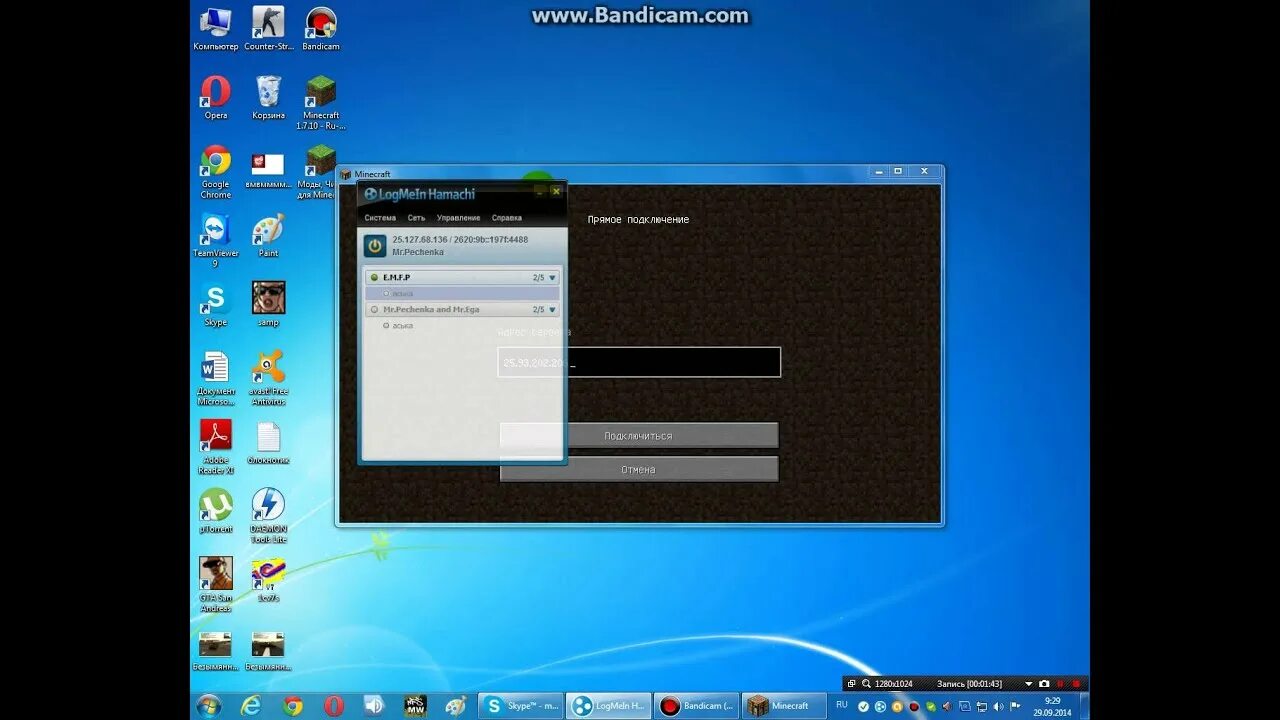Click the Отмена button in Minecraft

639,469
